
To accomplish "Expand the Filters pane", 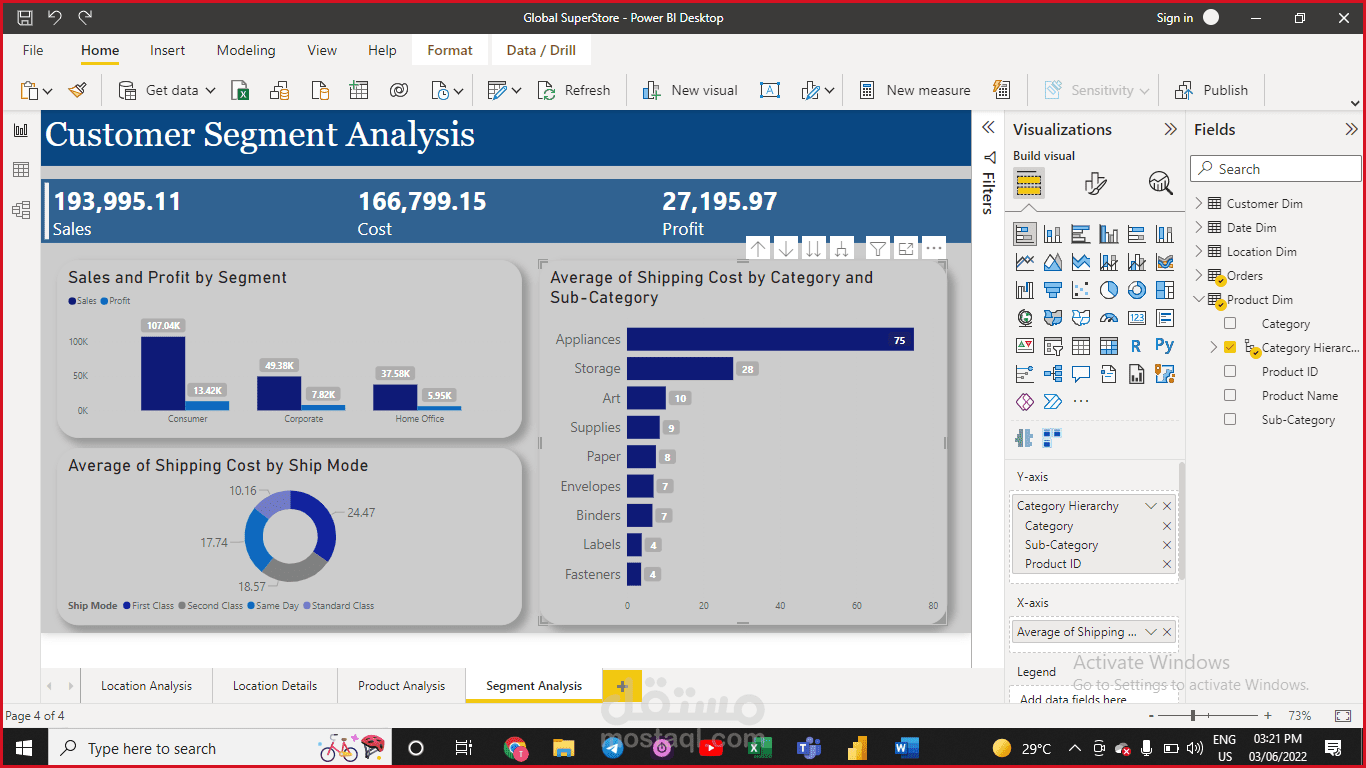I will [x=988, y=128].
